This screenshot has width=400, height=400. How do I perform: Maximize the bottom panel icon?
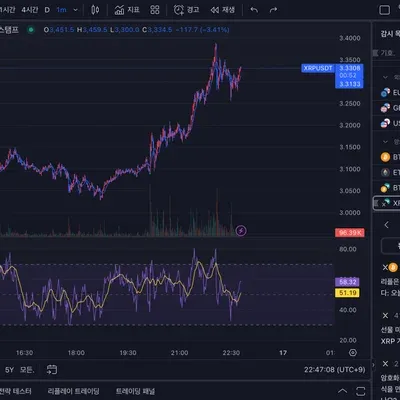[x=360, y=391]
